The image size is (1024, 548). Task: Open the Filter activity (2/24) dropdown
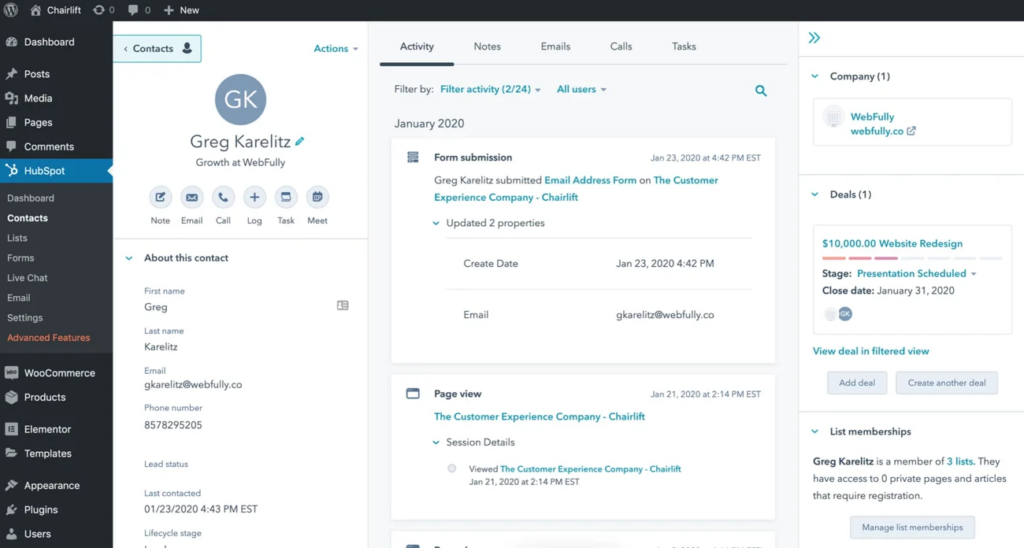tap(490, 90)
